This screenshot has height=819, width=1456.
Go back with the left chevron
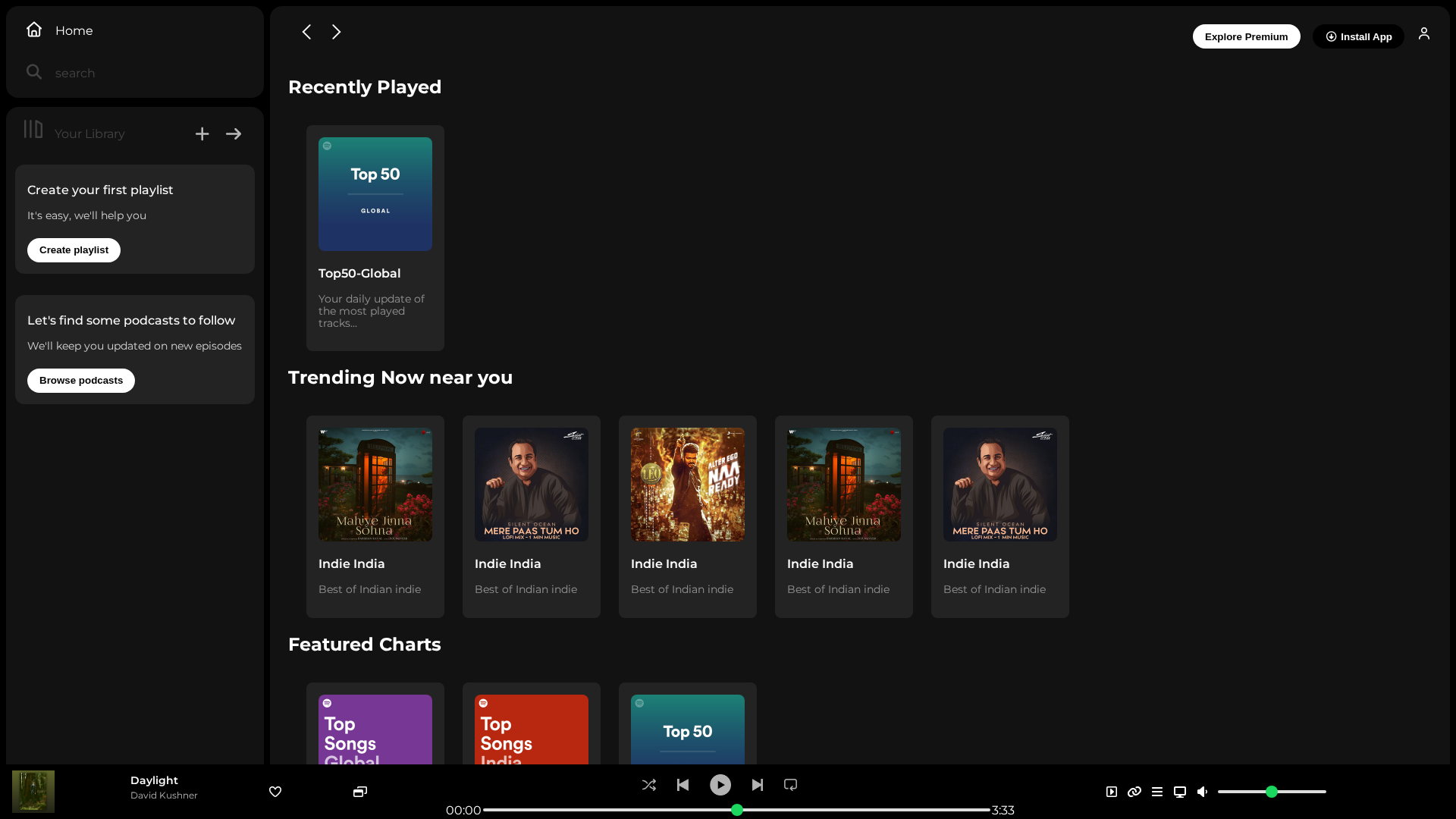[306, 32]
